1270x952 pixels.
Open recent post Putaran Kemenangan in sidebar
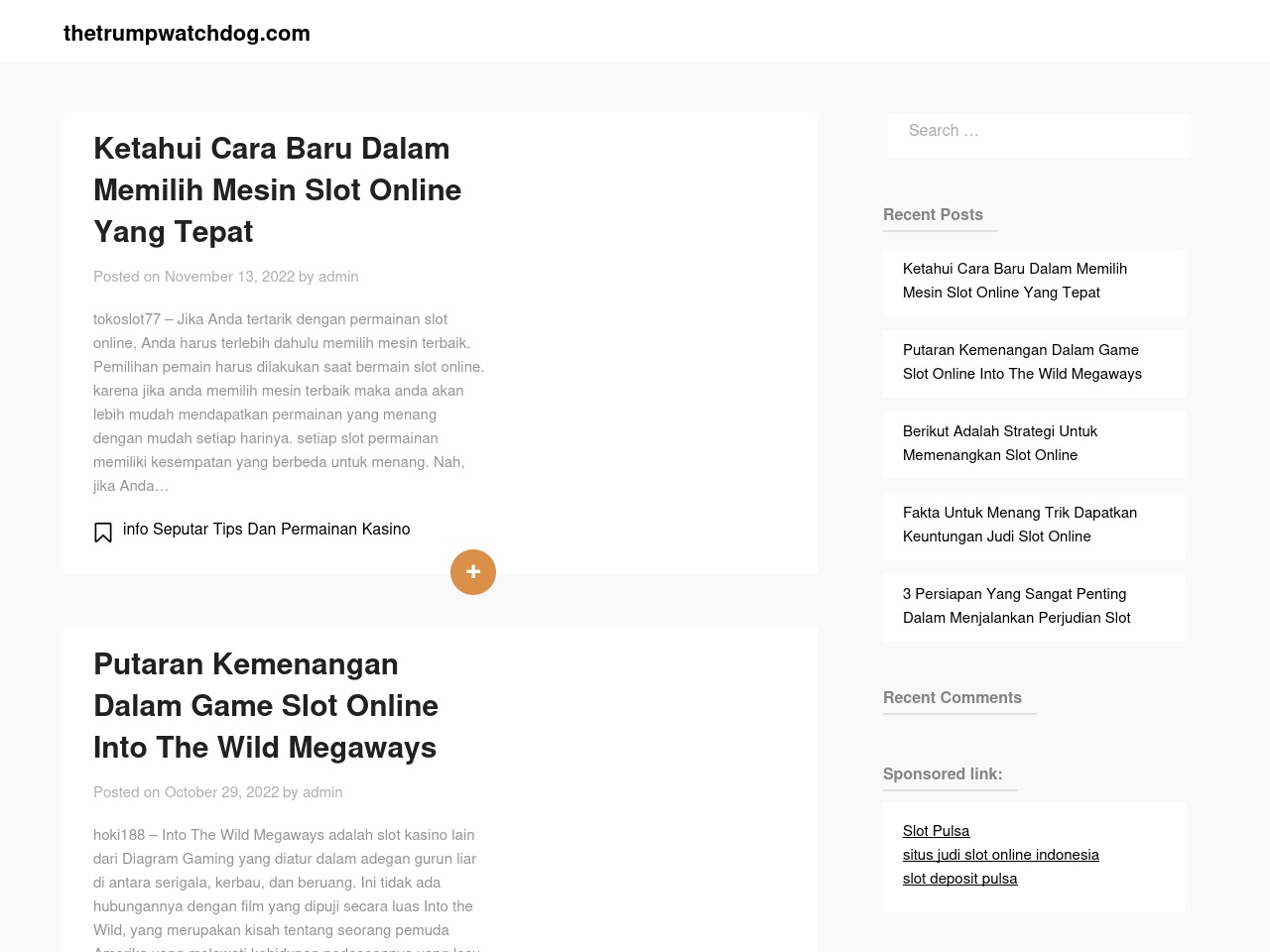(1022, 362)
